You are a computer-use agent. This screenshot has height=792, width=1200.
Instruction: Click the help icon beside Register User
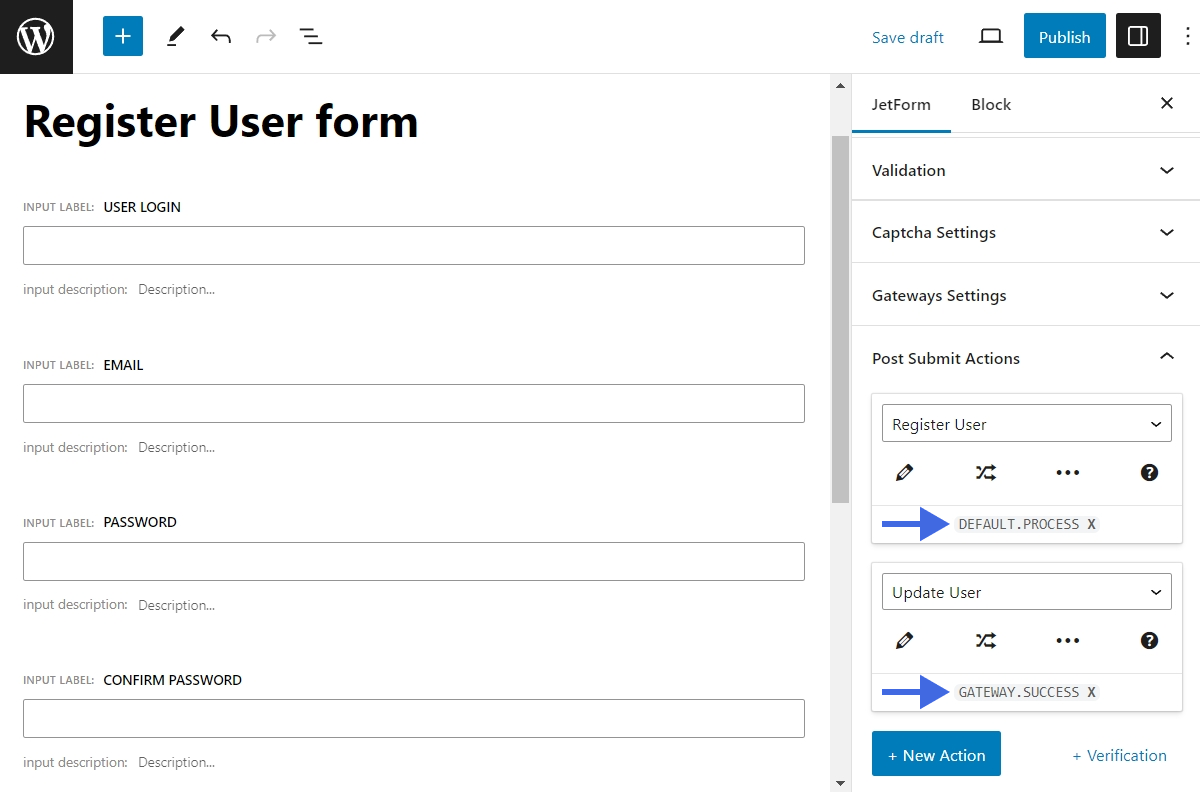[x=1149, y=472]
